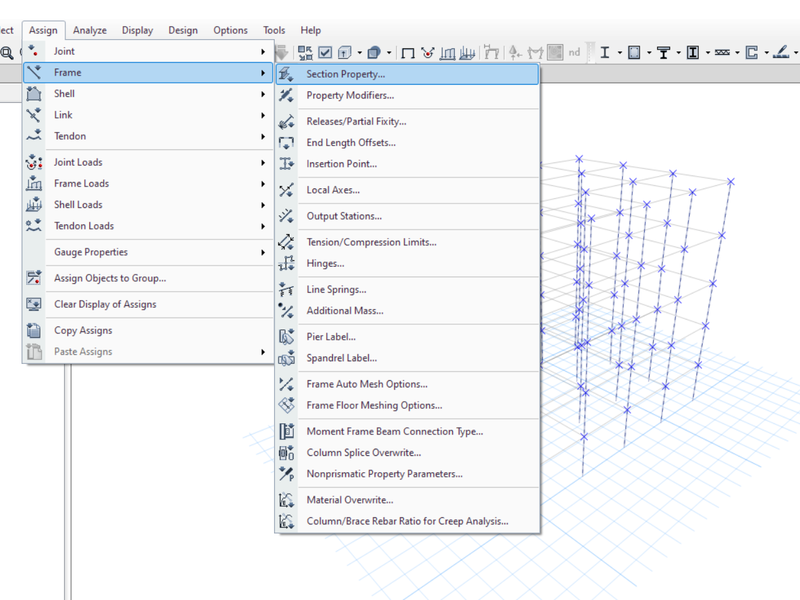The width and height of the screenshot is (800, 600).
Task: Click the shell loads display toolbar icon
Action: 467,52
